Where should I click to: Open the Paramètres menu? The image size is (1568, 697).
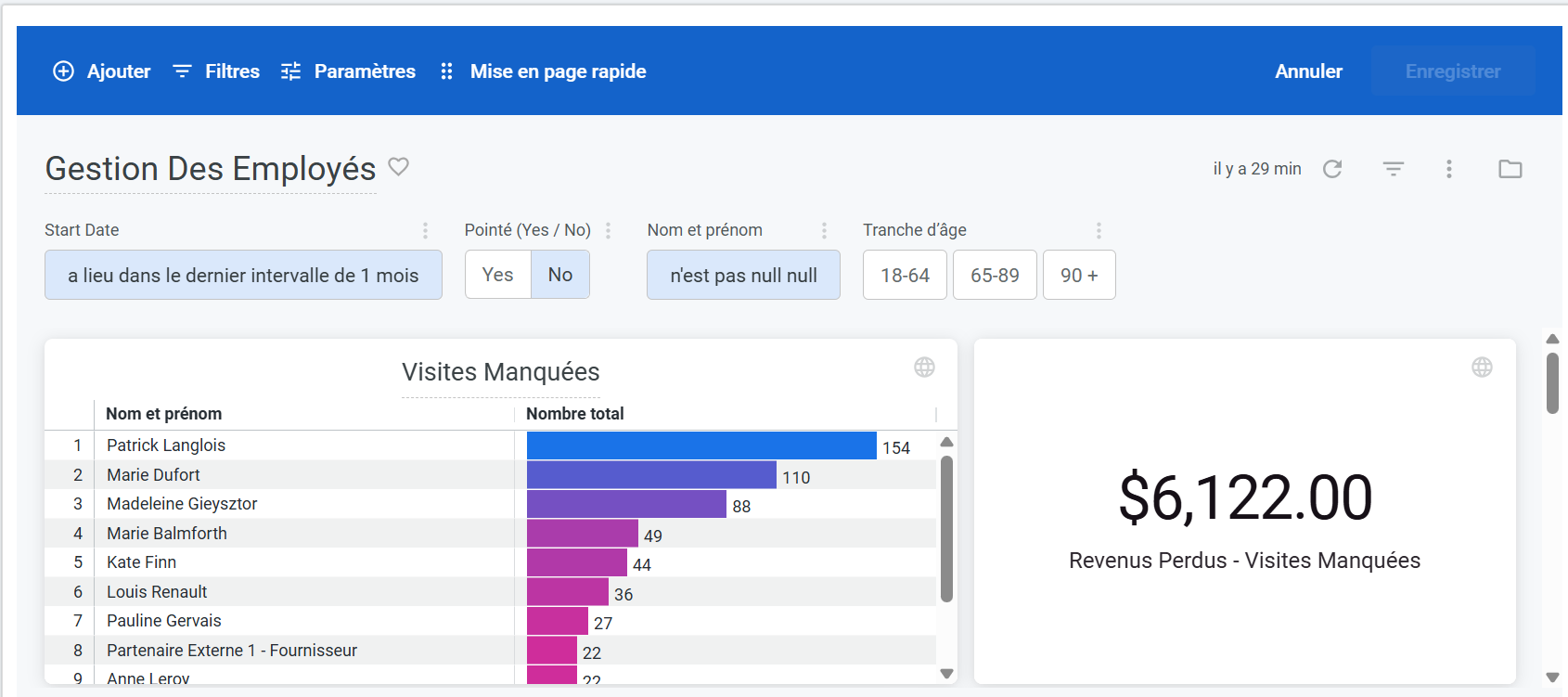(349, 71)
